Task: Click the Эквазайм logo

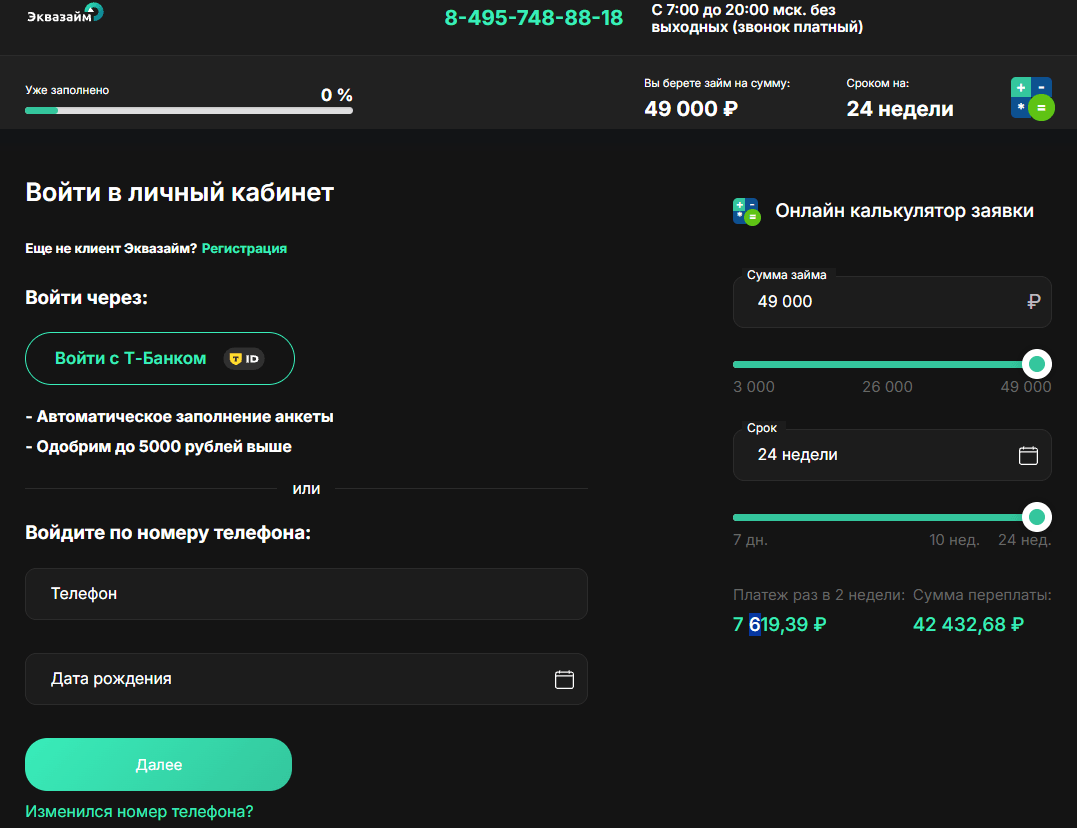Action: [65, 14]
